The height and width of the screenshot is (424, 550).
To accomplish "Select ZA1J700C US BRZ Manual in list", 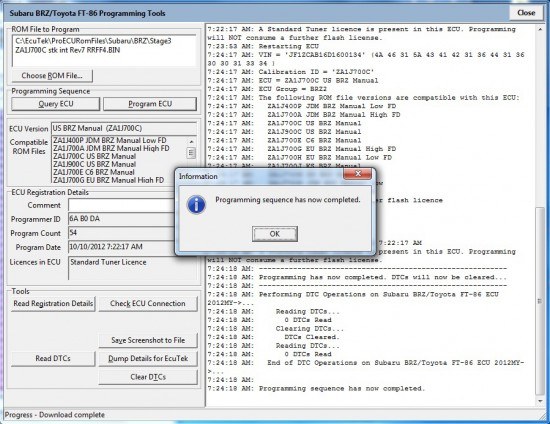I will point(94,156).
